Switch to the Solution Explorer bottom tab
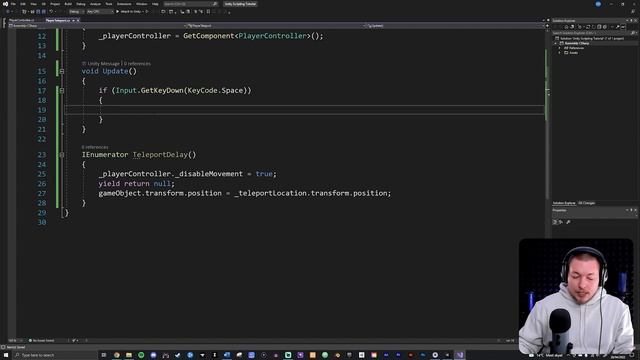Image resolution: width=640 pixels, height=360 pixels. (564, 203)
